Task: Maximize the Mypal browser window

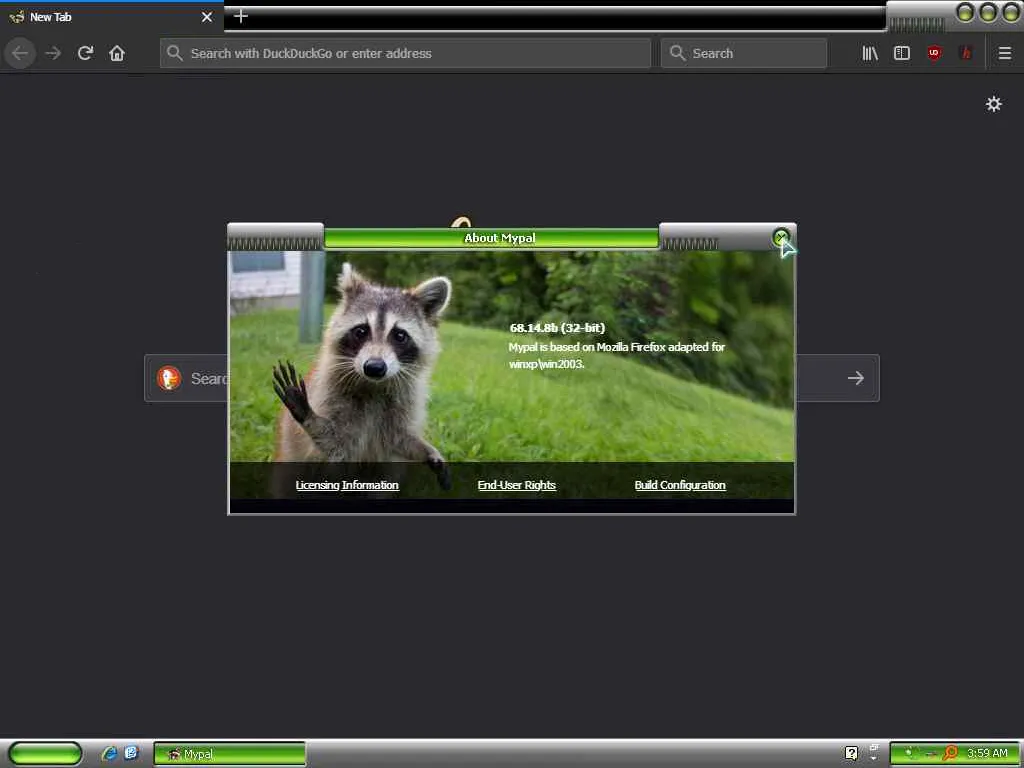Action: tap(988, 12)
